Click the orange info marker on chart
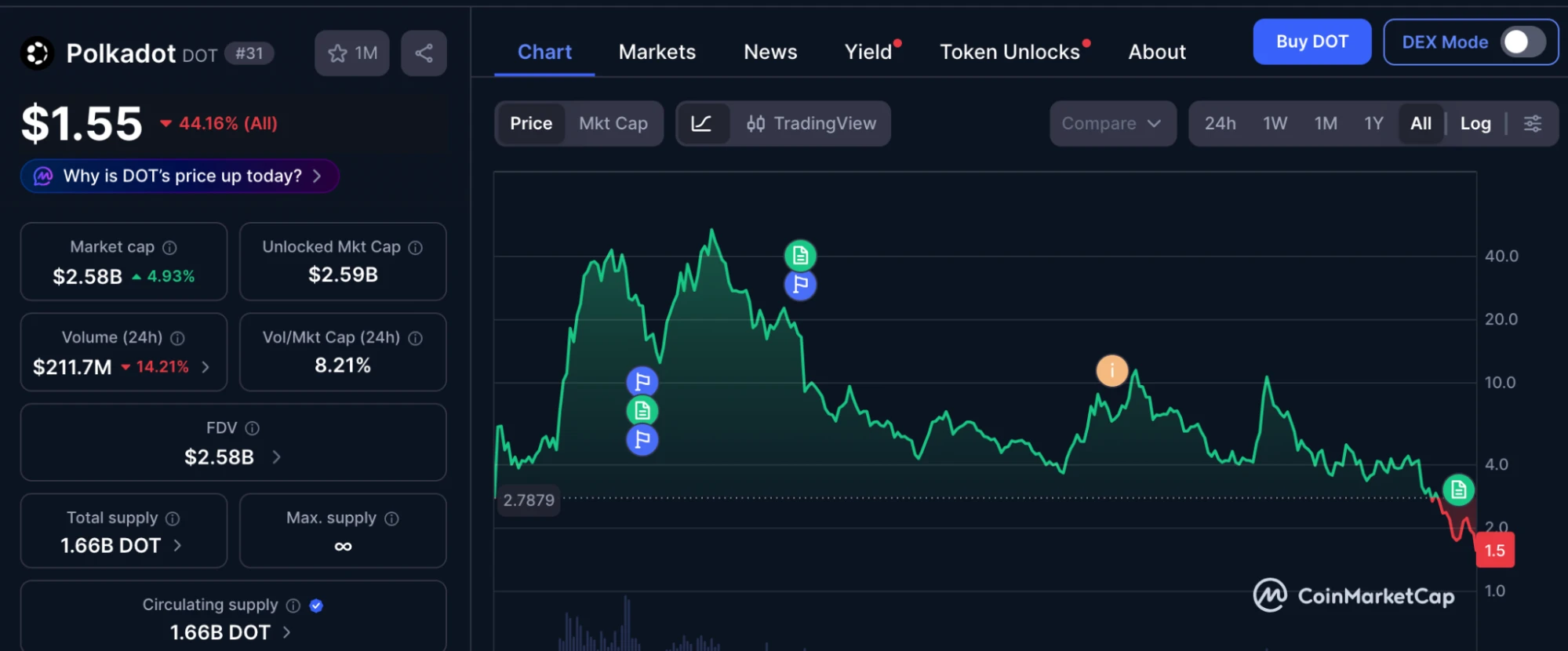Viewport: 1568px width, 651px height. [1111, 370]
